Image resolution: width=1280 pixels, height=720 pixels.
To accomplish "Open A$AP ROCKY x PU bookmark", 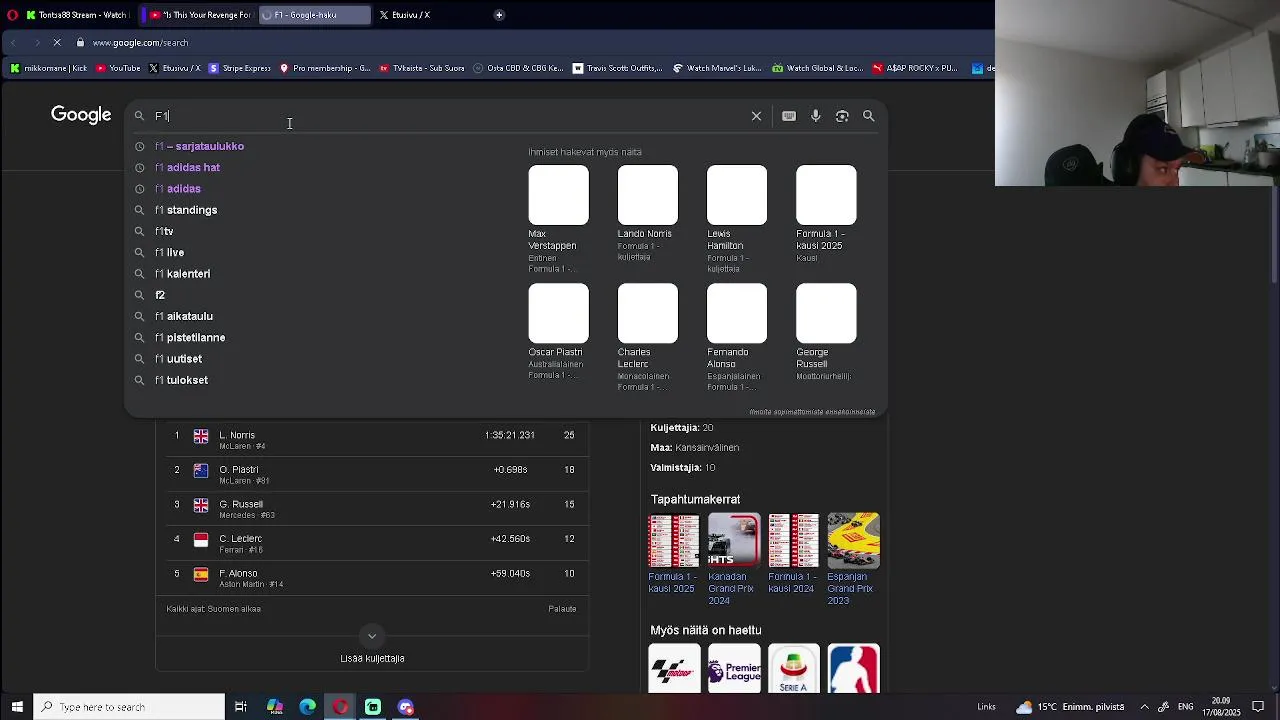I will pos(914,68).
